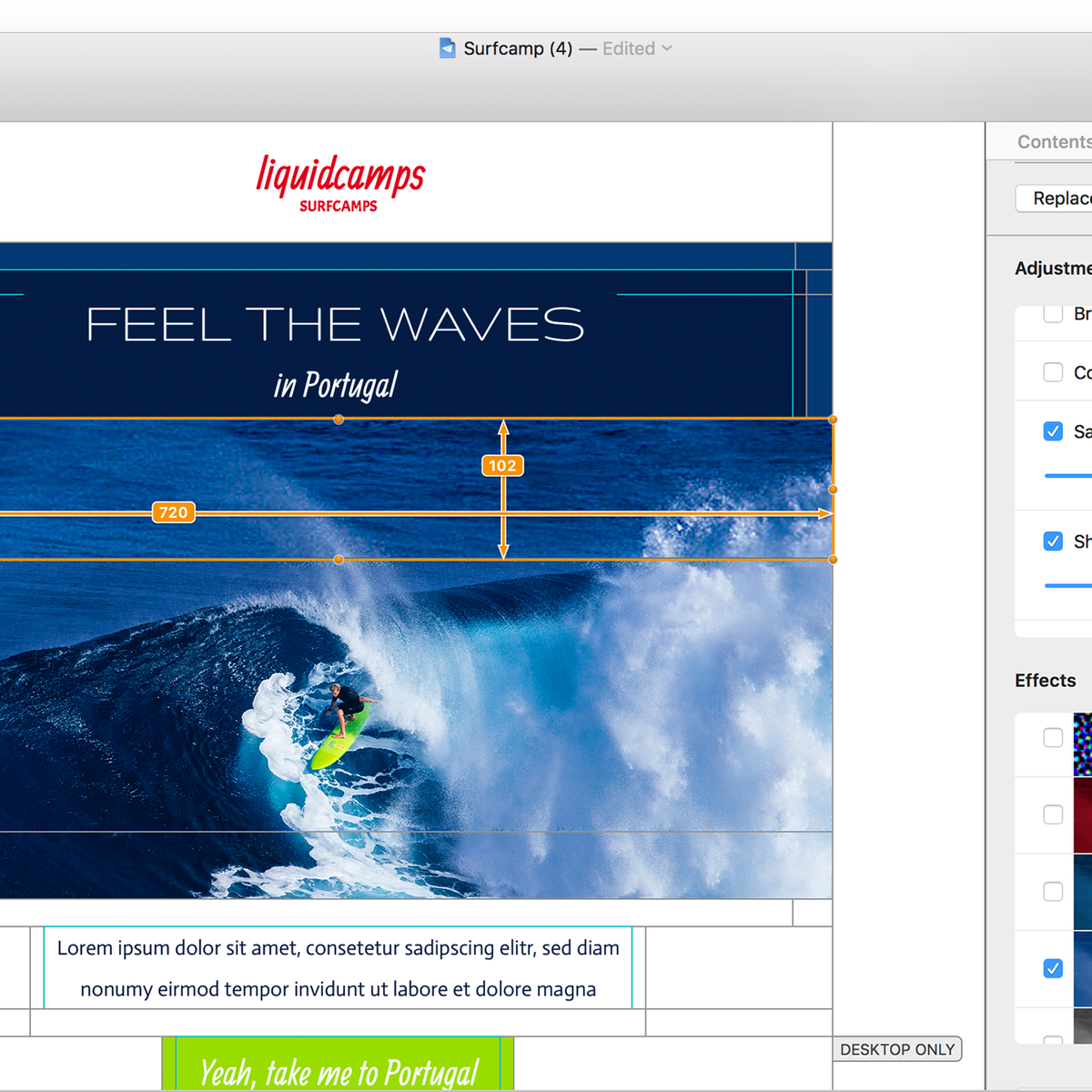
Task: Uncheck the Sharpness adjustment checkbox
Action: (1053, 541)
